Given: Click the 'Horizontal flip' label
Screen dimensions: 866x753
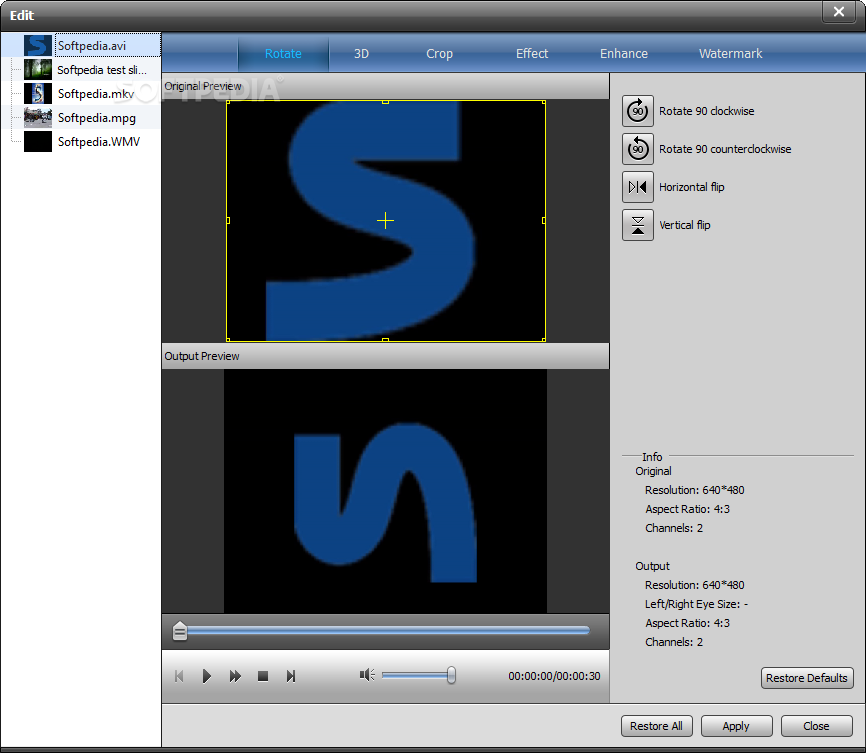Looking at the screenshot, I should [691, 187].
